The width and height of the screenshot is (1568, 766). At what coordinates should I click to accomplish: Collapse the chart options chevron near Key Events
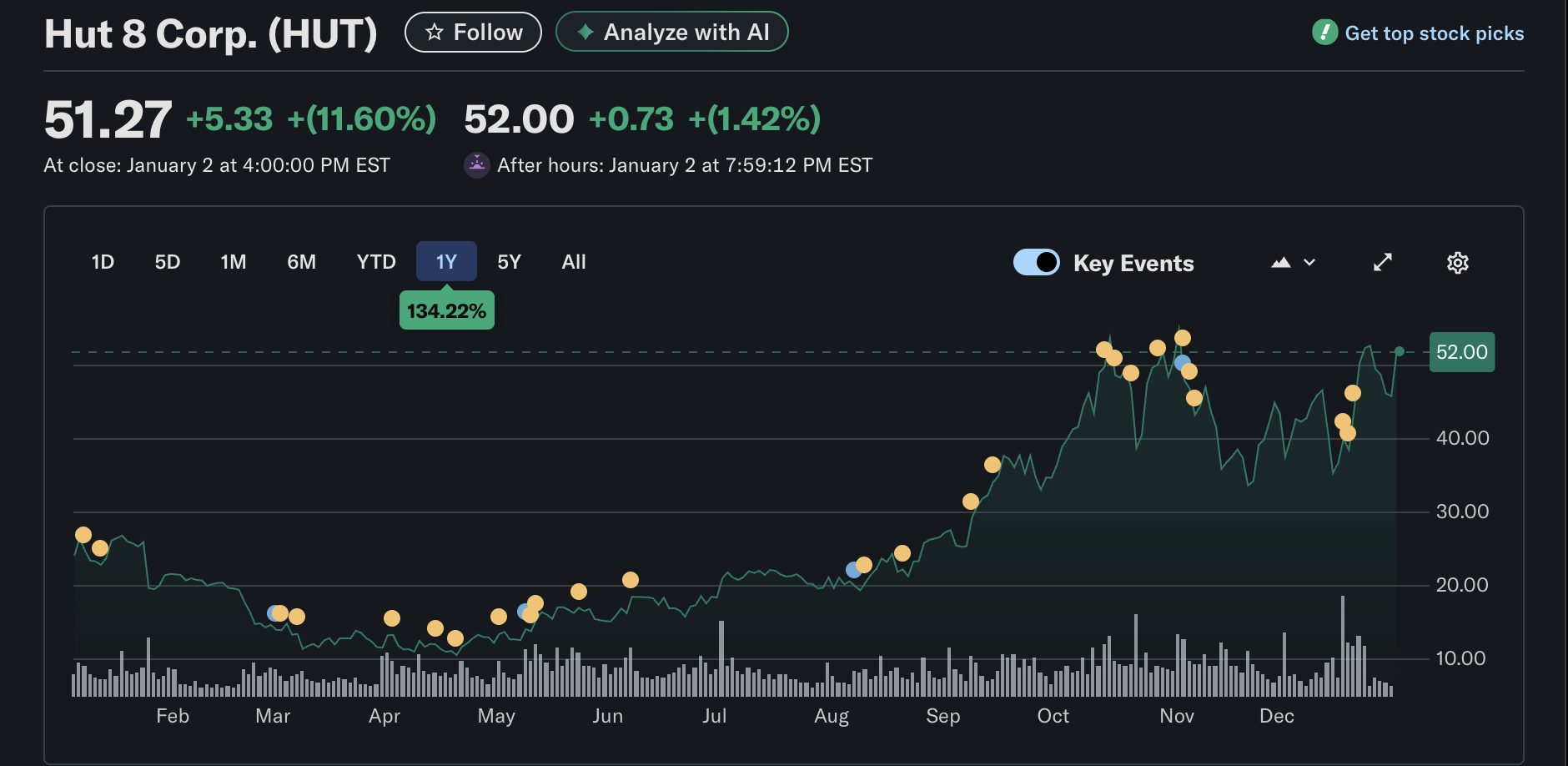1309,262
